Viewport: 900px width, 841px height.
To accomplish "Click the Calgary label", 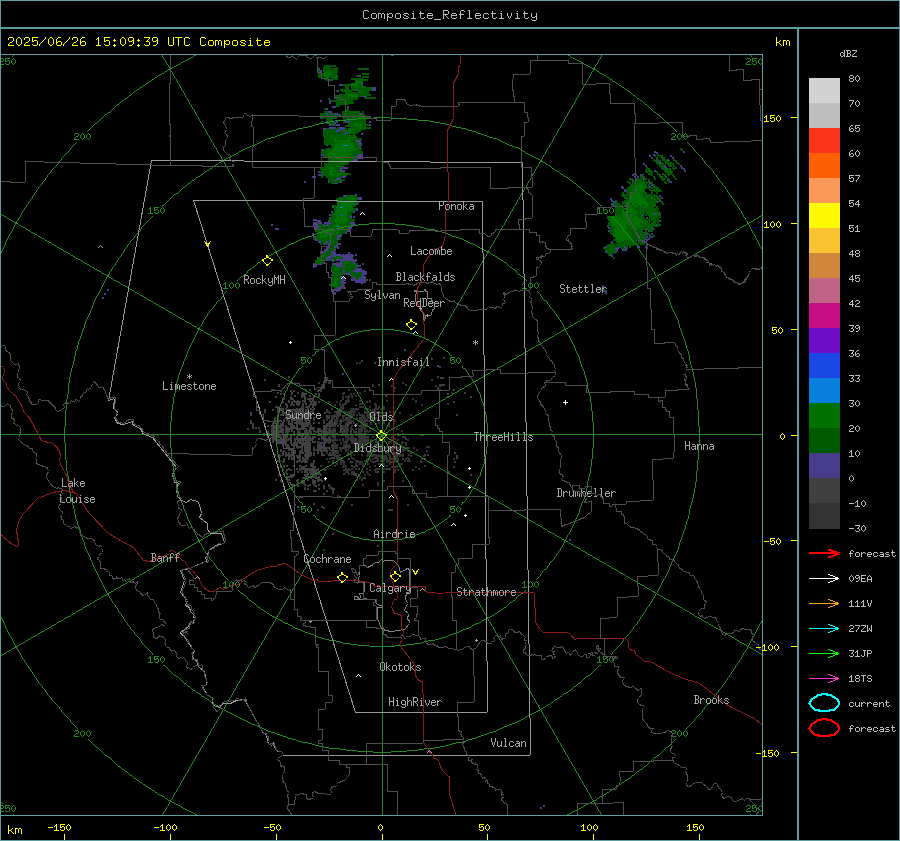I will coord(390,588).
